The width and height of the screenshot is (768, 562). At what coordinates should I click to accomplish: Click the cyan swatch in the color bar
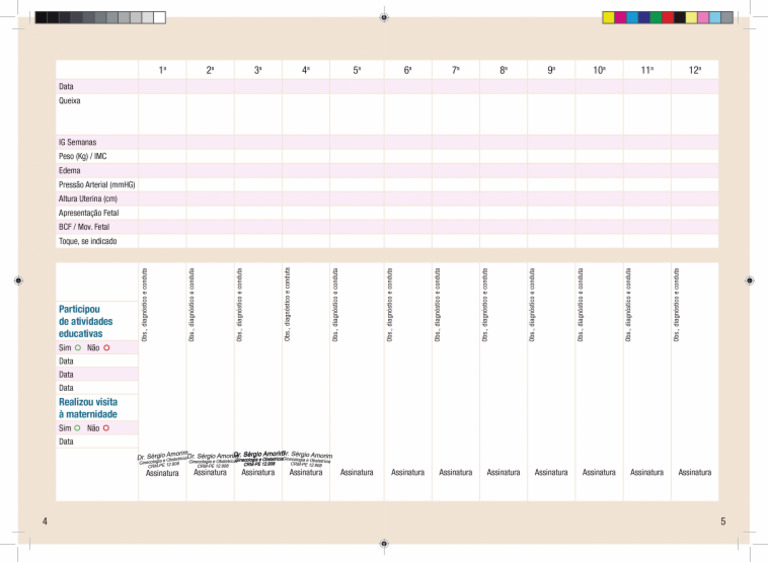point(632,18)
